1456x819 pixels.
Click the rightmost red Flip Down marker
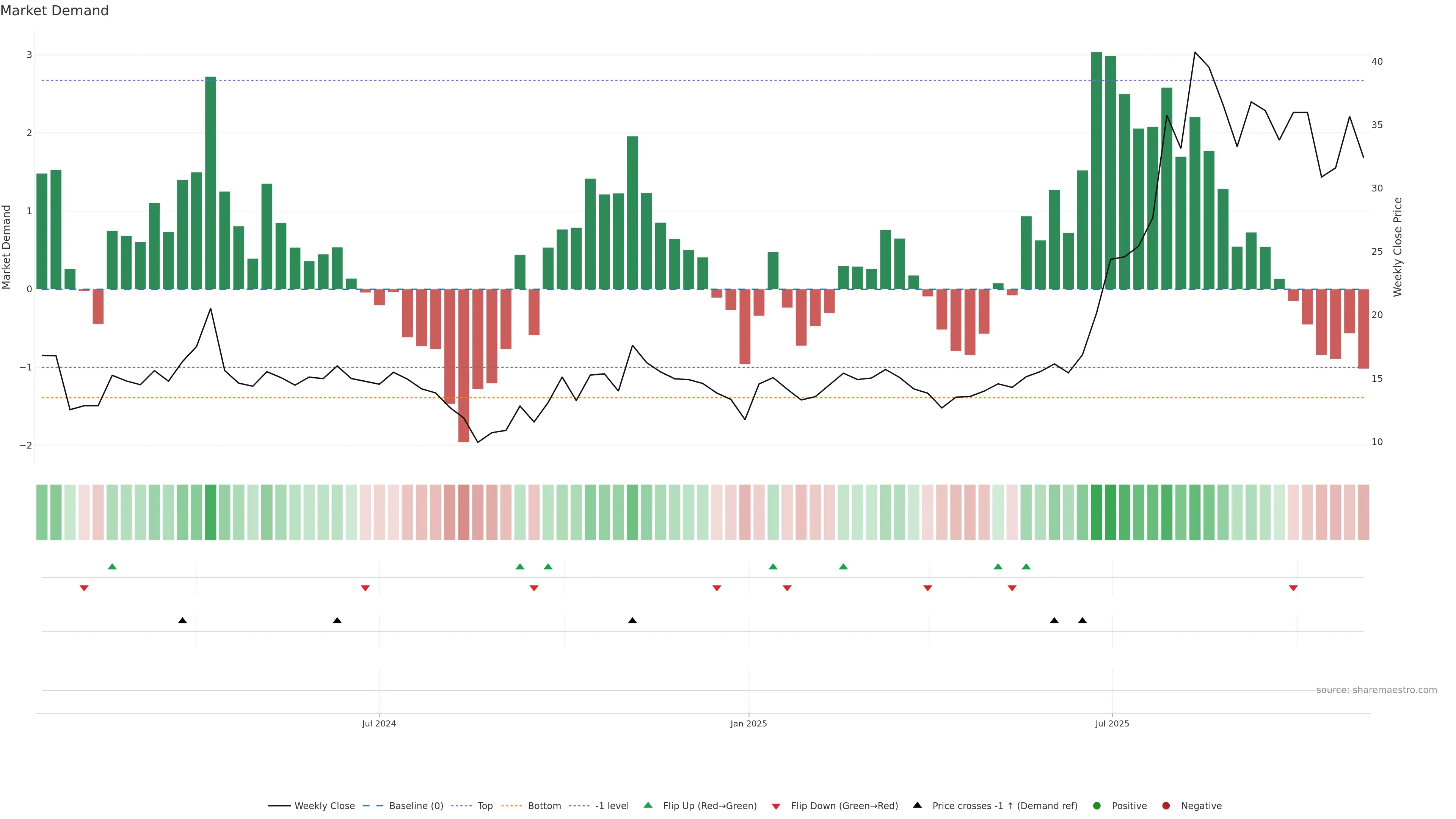pyautogui.click(x=1293, y=588)
